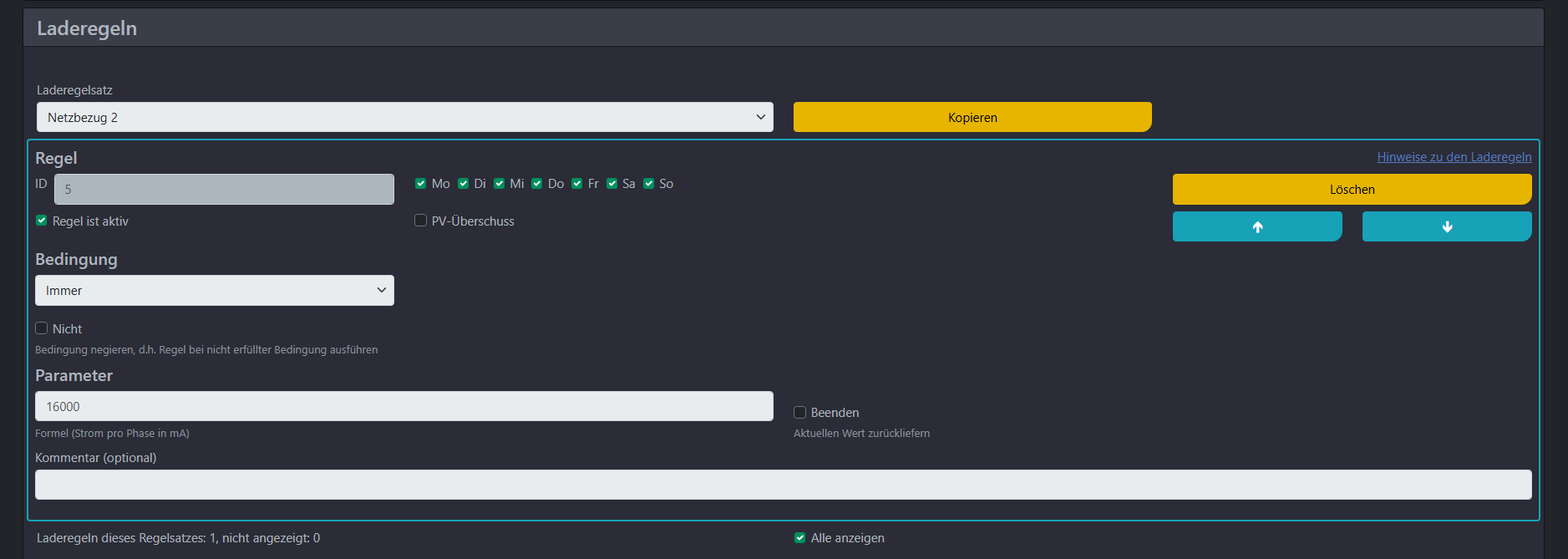Click the Kommentar optional text field

coord(783,485)
